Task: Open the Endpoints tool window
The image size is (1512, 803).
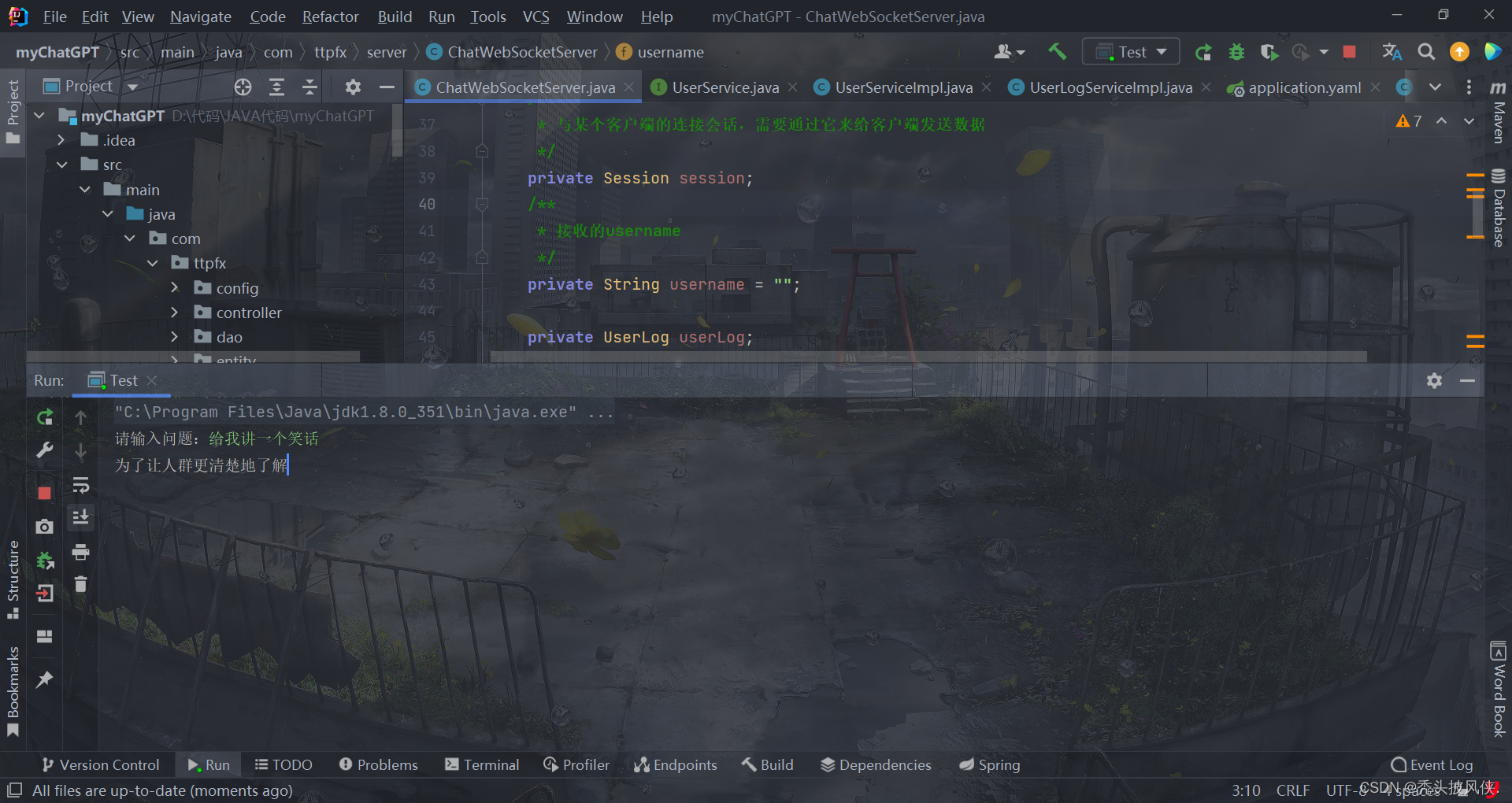Action: 676,764
